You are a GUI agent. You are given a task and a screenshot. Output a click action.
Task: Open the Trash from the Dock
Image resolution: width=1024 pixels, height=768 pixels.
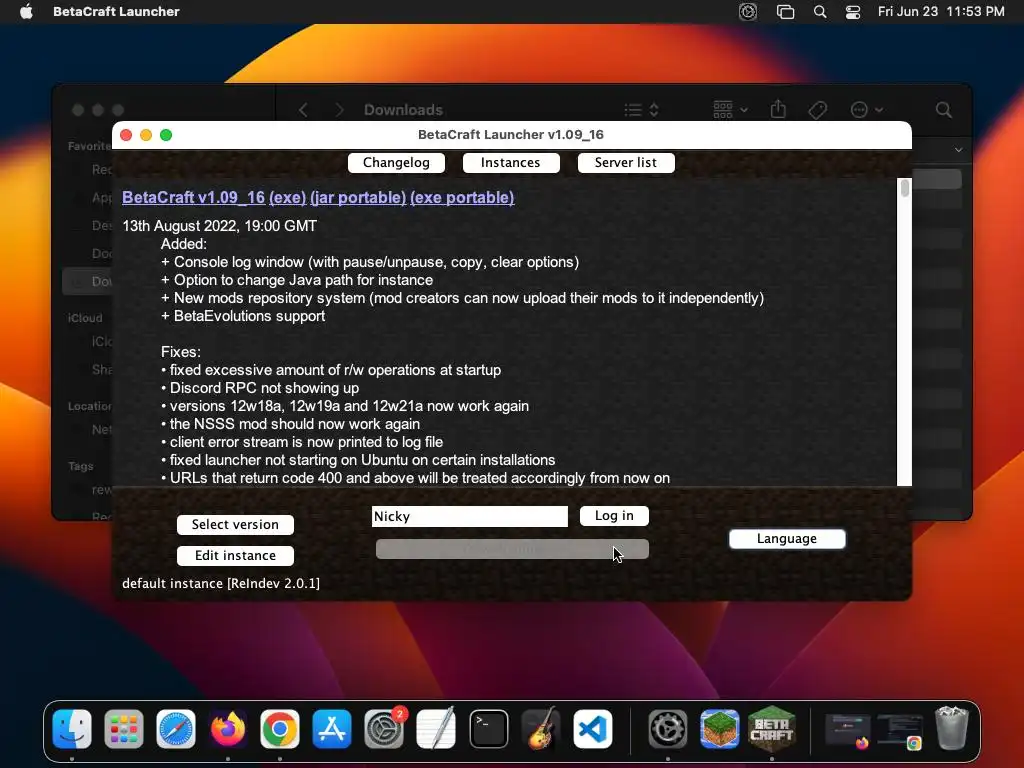(x=952, y=728)
